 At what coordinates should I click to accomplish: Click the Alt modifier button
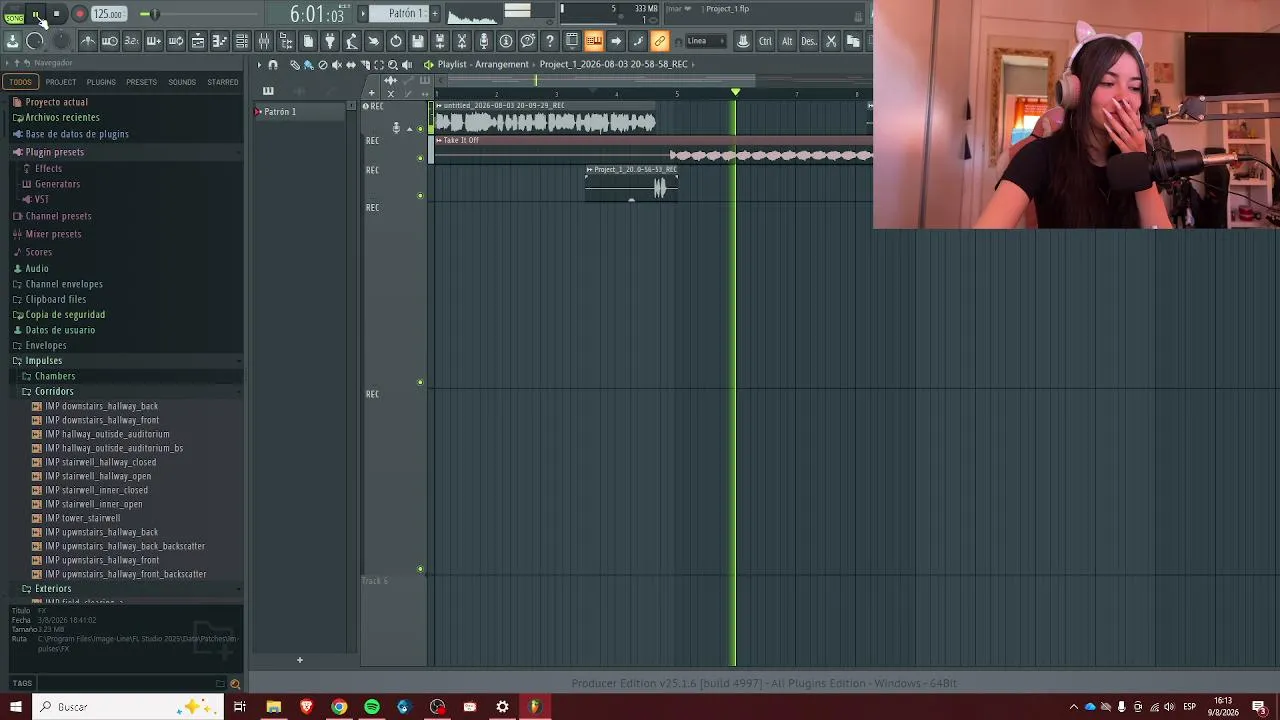coord(787,41)
